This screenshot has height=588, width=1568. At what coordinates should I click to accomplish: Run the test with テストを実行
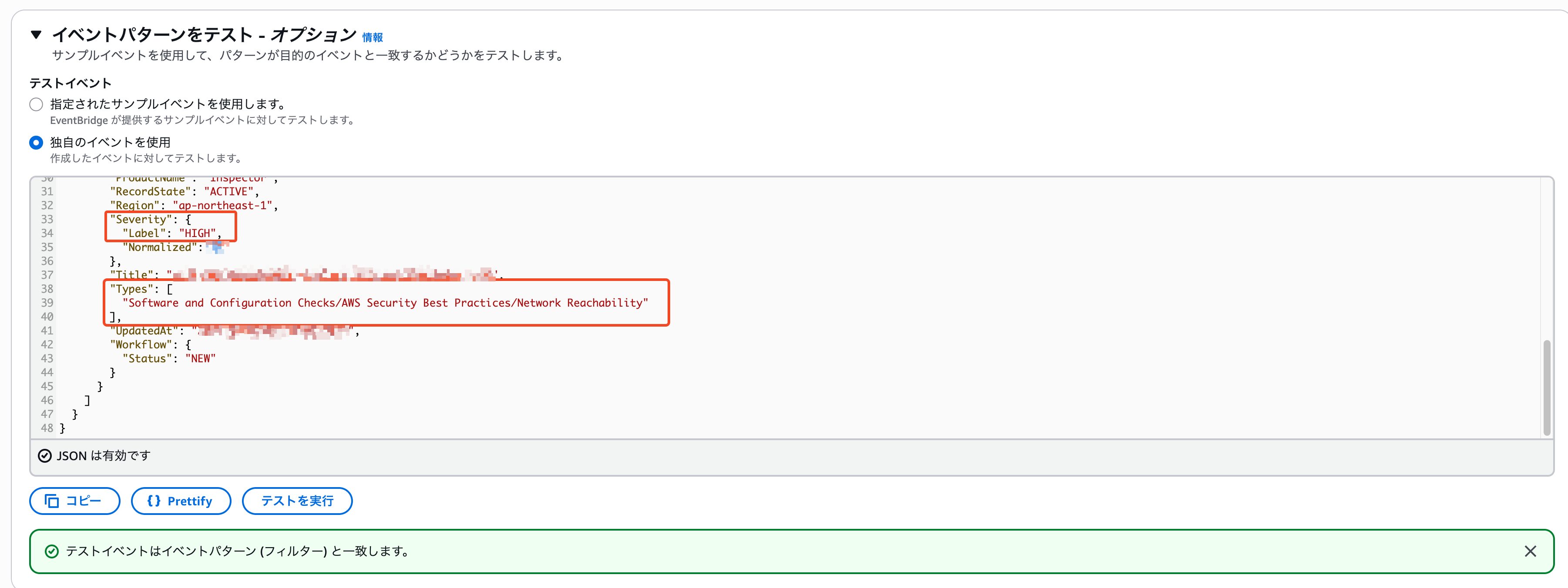[x=297, y=501]
